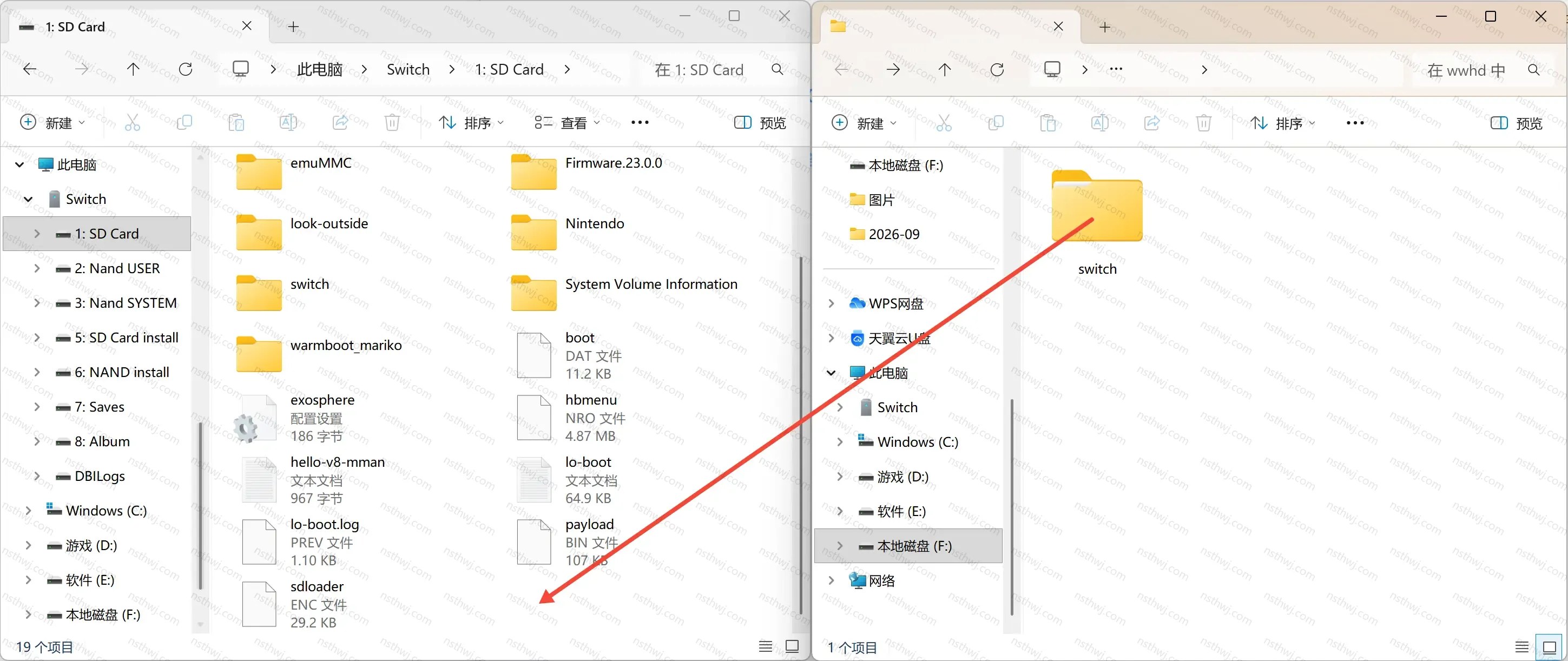Switch to large icons view in right status bar

[1549, 647]
